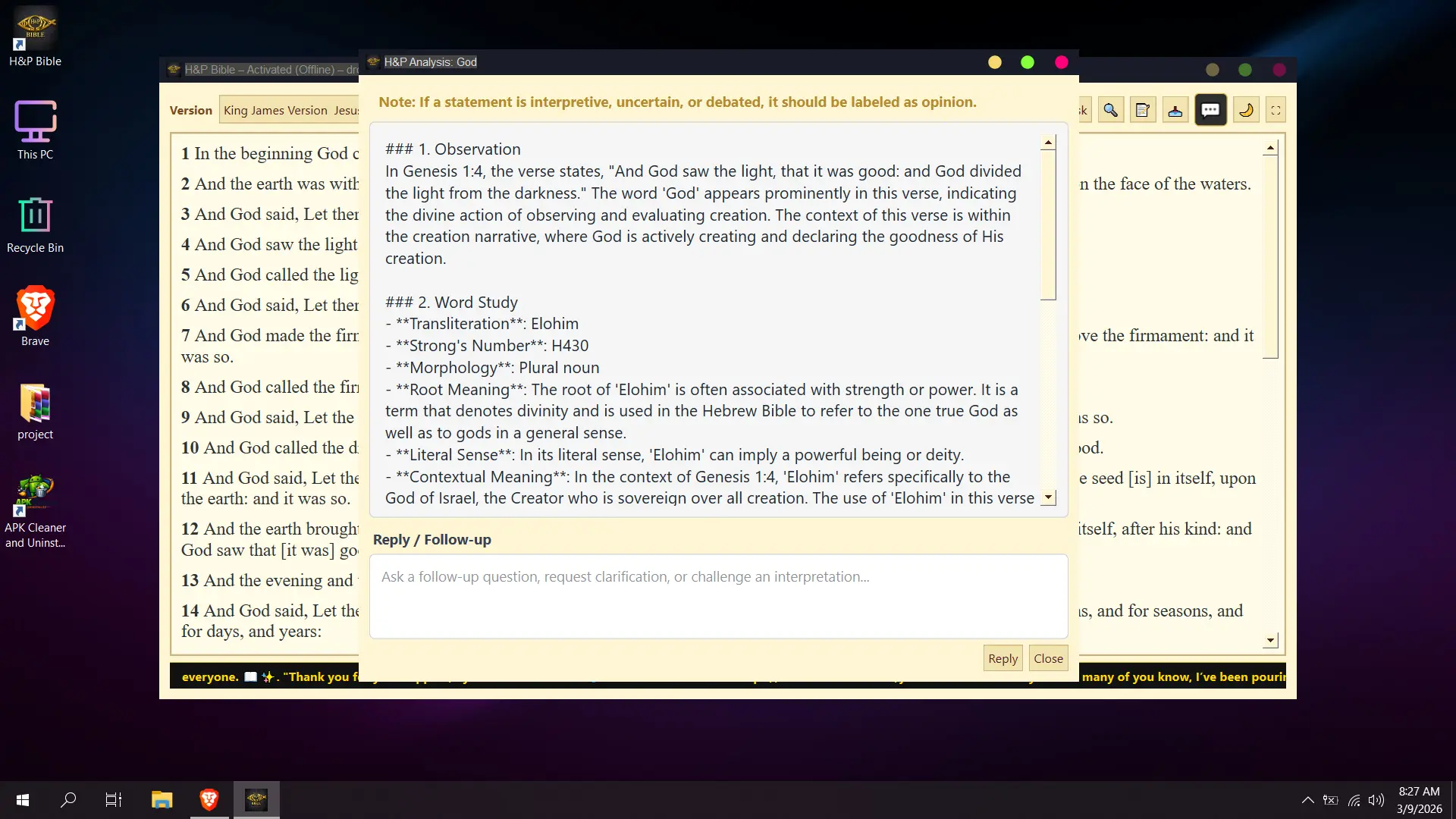Click the Strong's Number H430 line
Image resolution: width=1456 pixels, height=819 pixels.
pos(487,346)
